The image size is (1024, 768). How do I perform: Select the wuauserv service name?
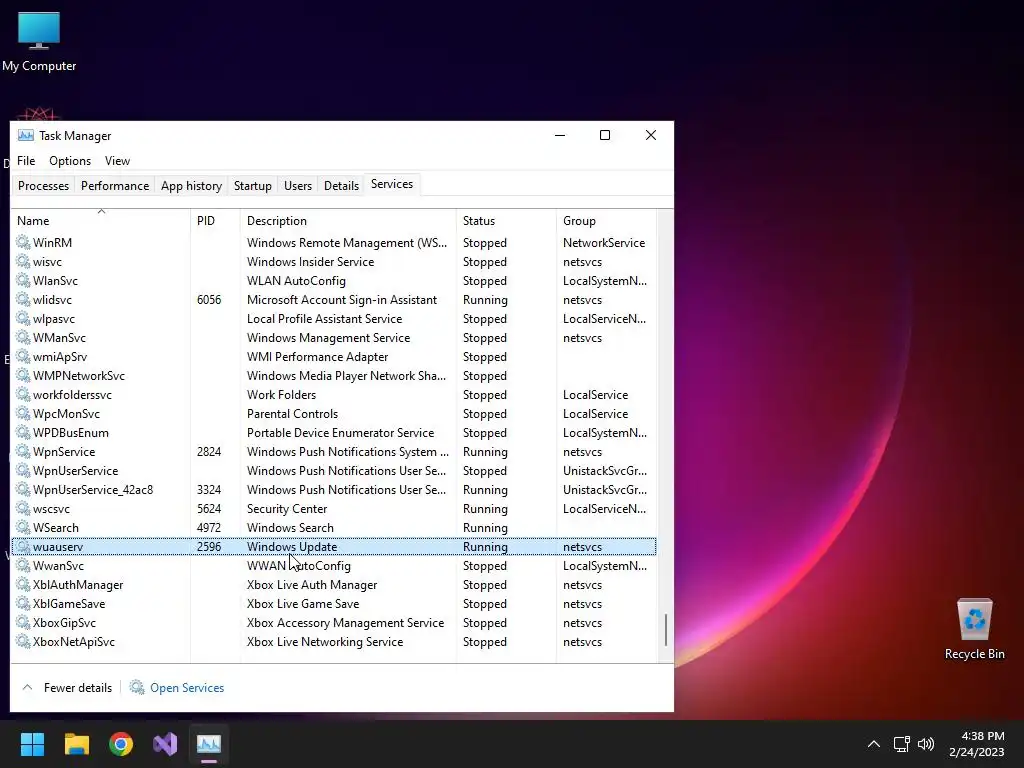pyautogui.click(x=58, y=547)
